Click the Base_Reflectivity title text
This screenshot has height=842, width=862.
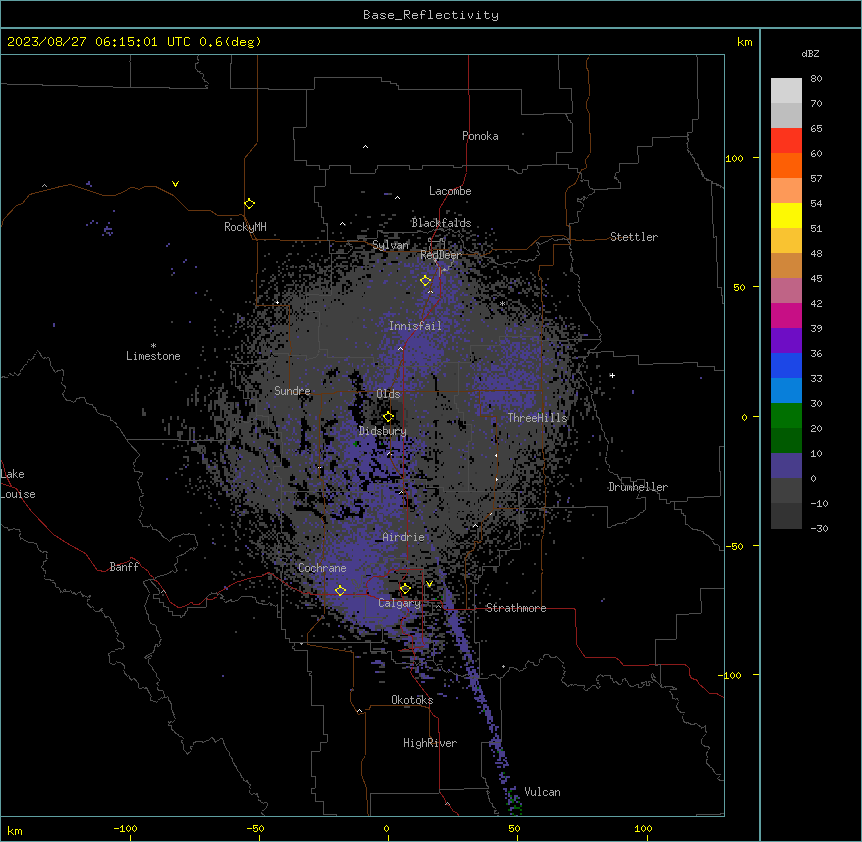pos(431,15)
